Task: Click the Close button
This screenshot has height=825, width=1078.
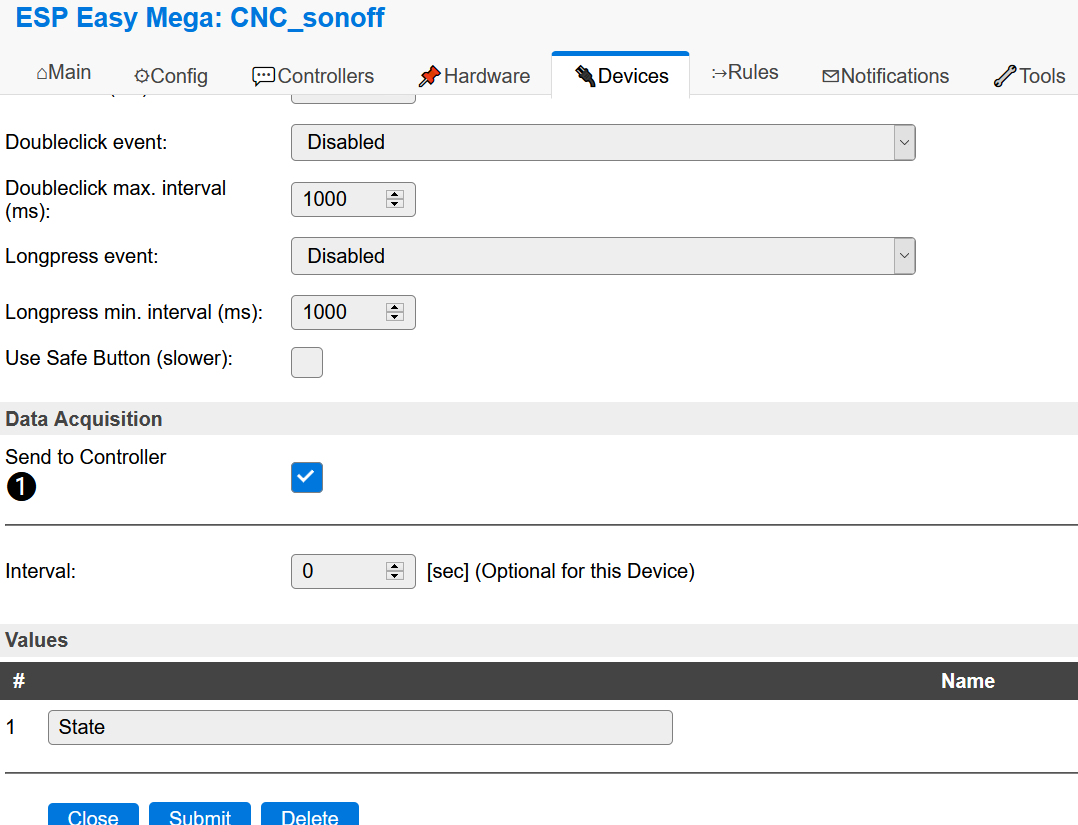Action: point(93,815)
